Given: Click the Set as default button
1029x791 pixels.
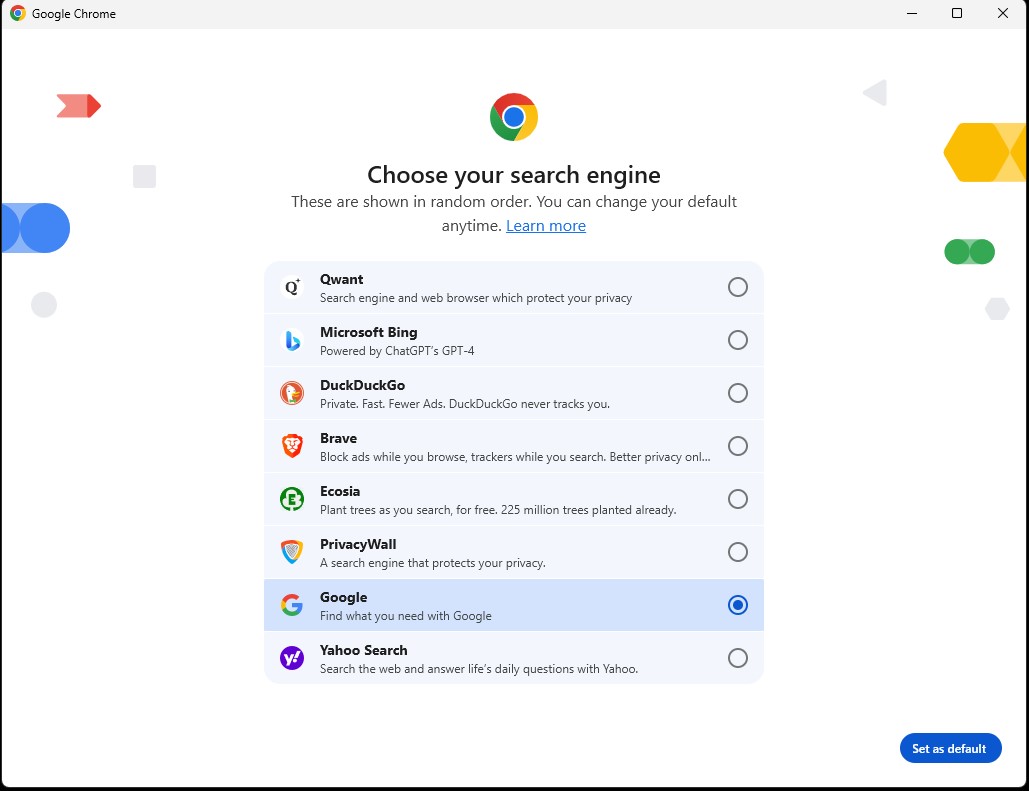Looking at the screenshot, I should [950, 748].
